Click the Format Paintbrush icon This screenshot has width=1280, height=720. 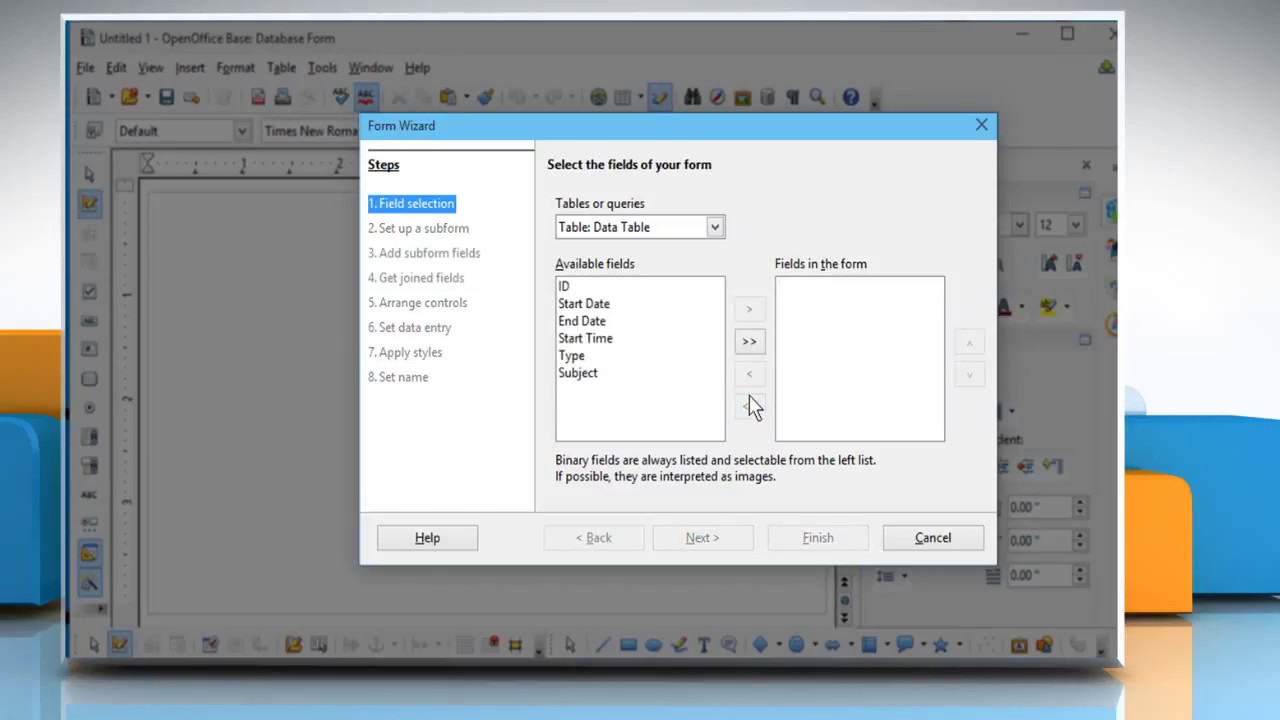click(x=485, y=97)
